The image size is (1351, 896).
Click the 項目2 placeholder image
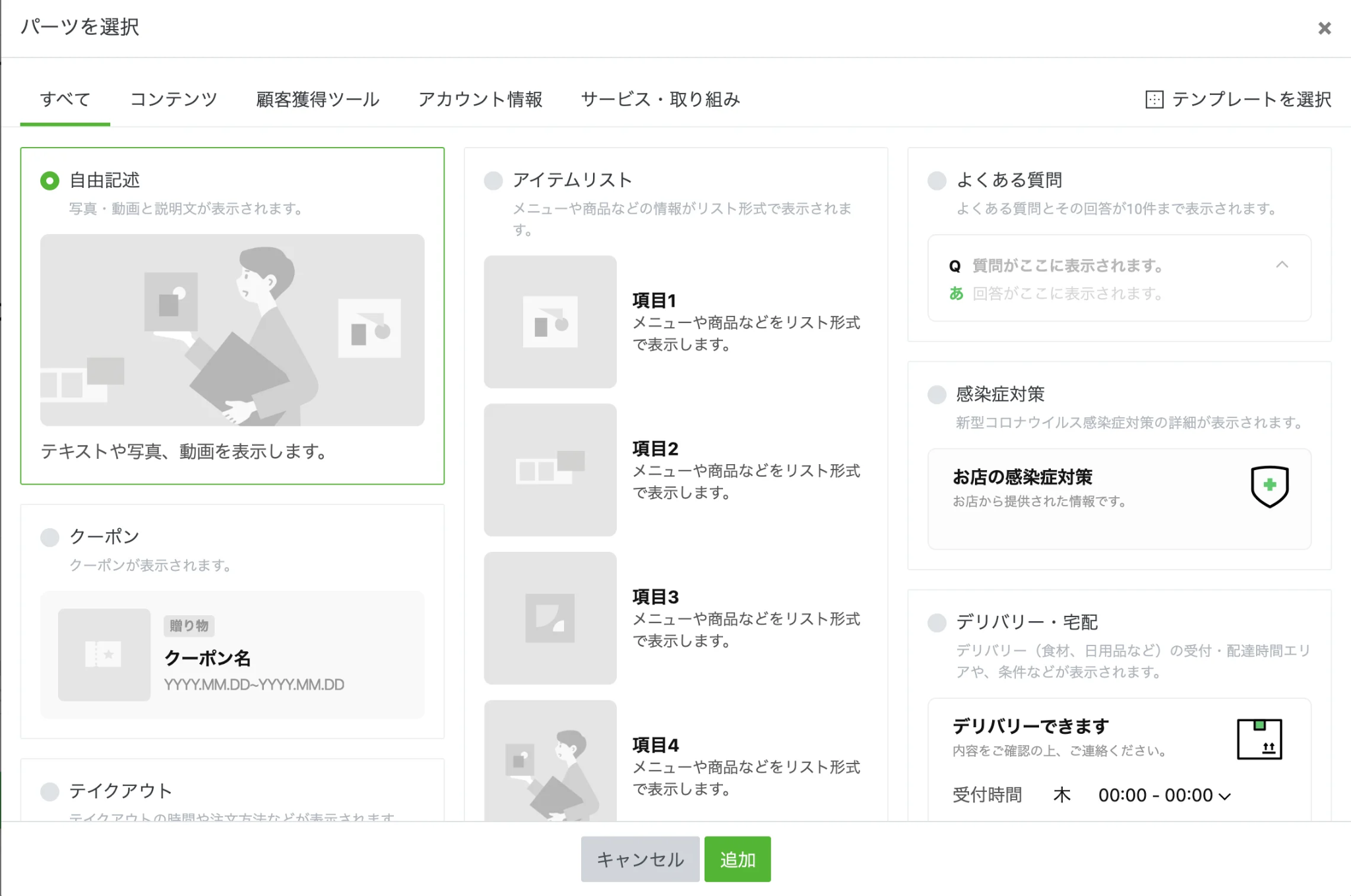point(550,470)
